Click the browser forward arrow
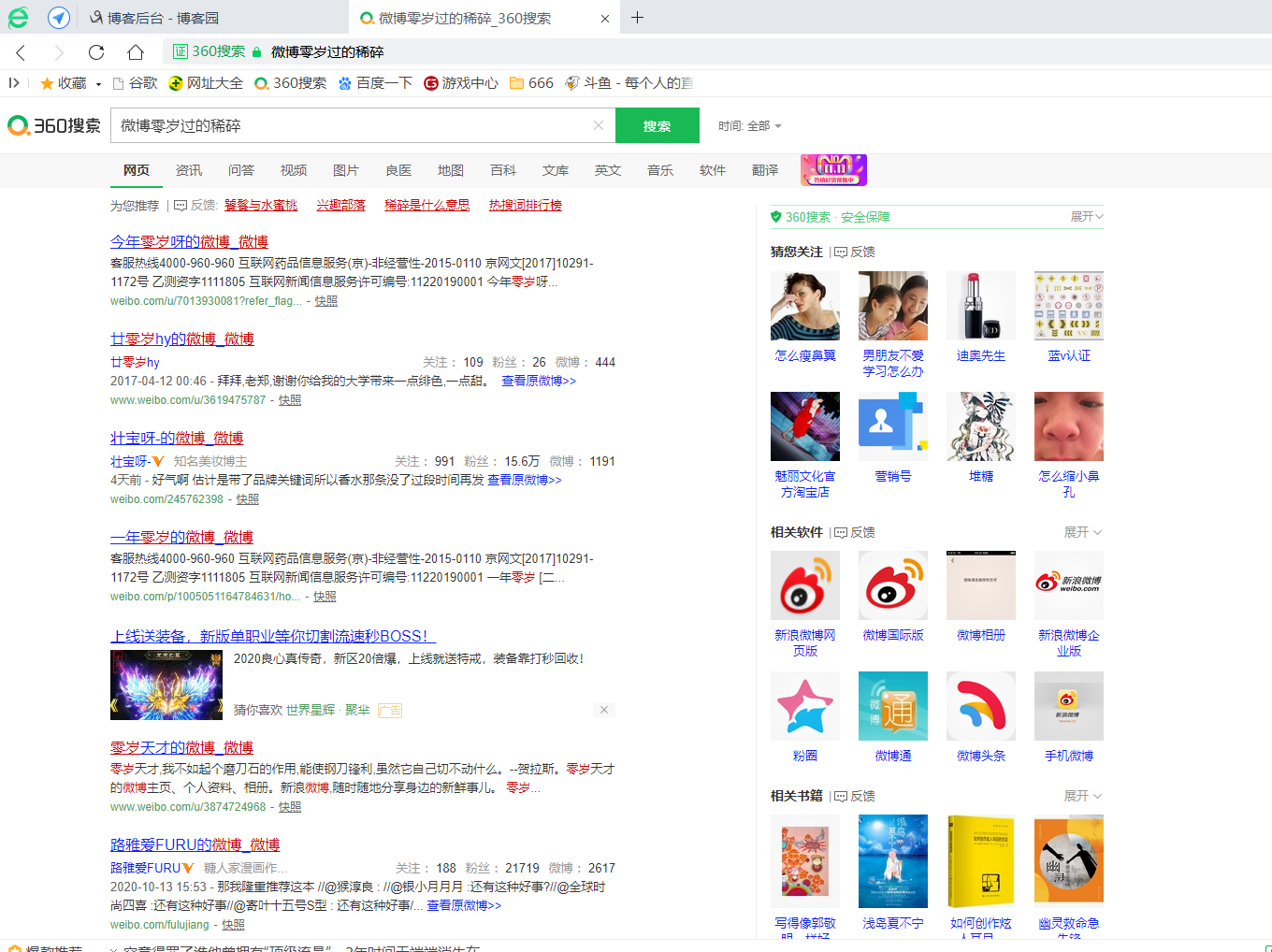 click(x=59, y=52)
